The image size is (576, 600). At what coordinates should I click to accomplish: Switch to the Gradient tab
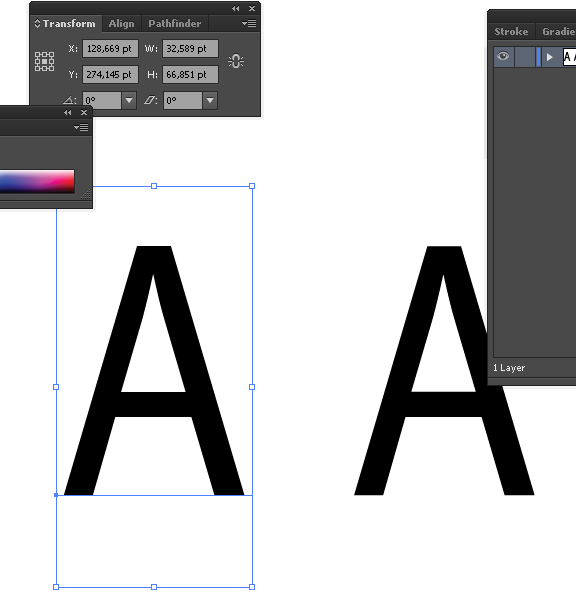click(557, 31)
